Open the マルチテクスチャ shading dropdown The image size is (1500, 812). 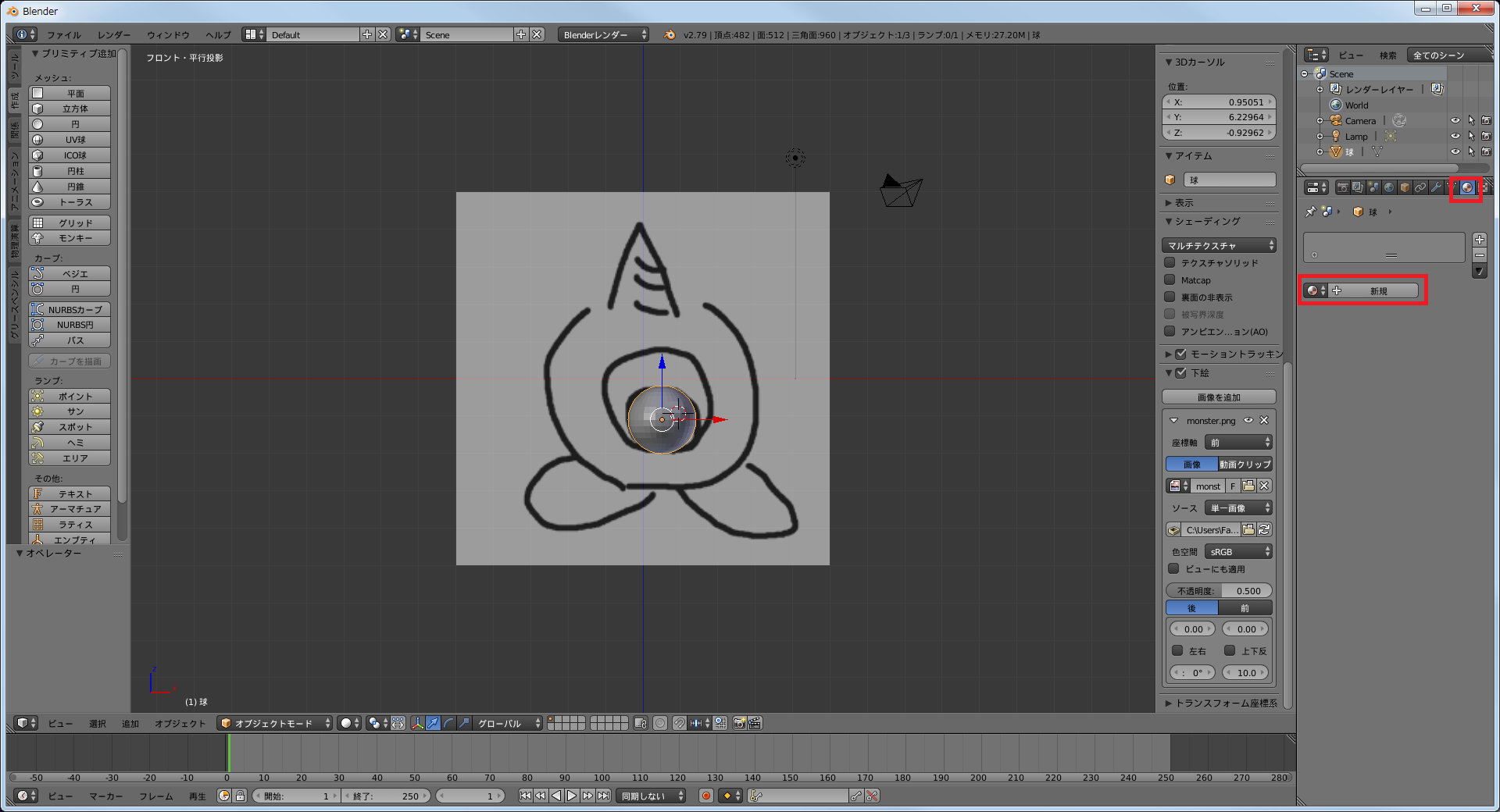[x=1219, y=246]
